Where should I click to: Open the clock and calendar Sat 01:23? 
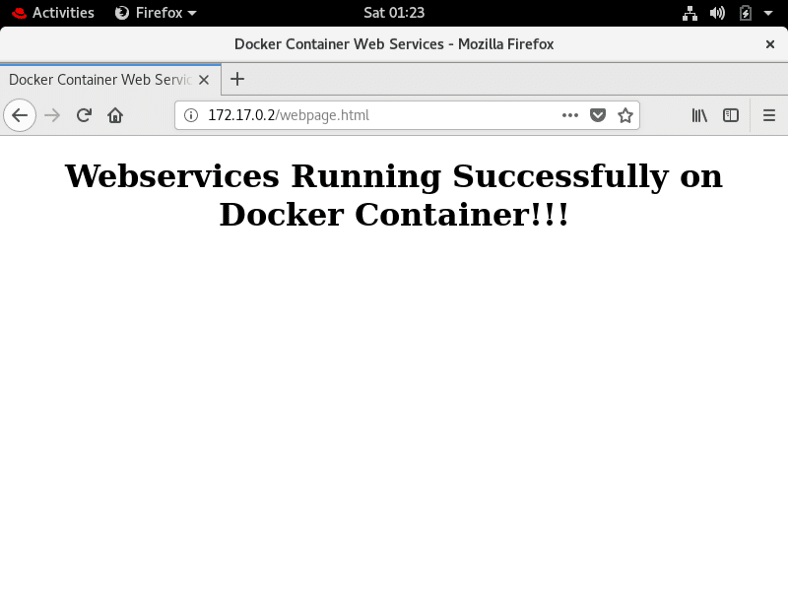394,13
